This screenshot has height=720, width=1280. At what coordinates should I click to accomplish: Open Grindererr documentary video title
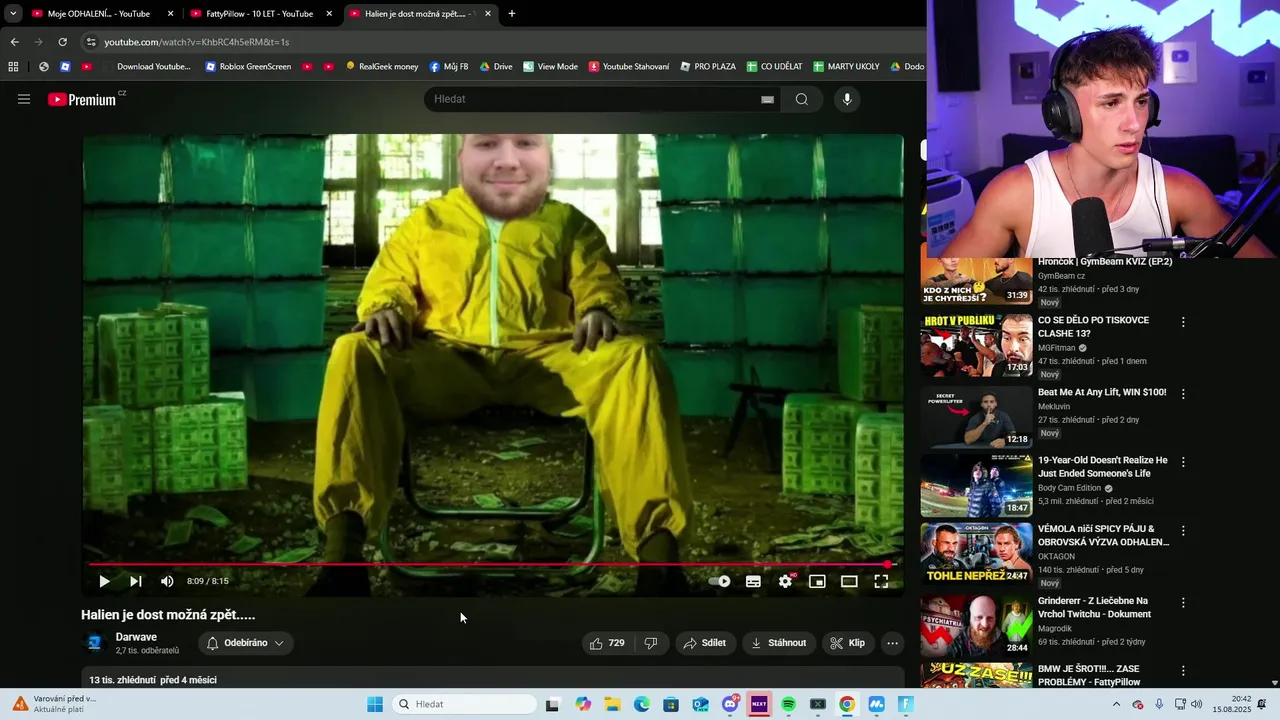point(1094,607)
